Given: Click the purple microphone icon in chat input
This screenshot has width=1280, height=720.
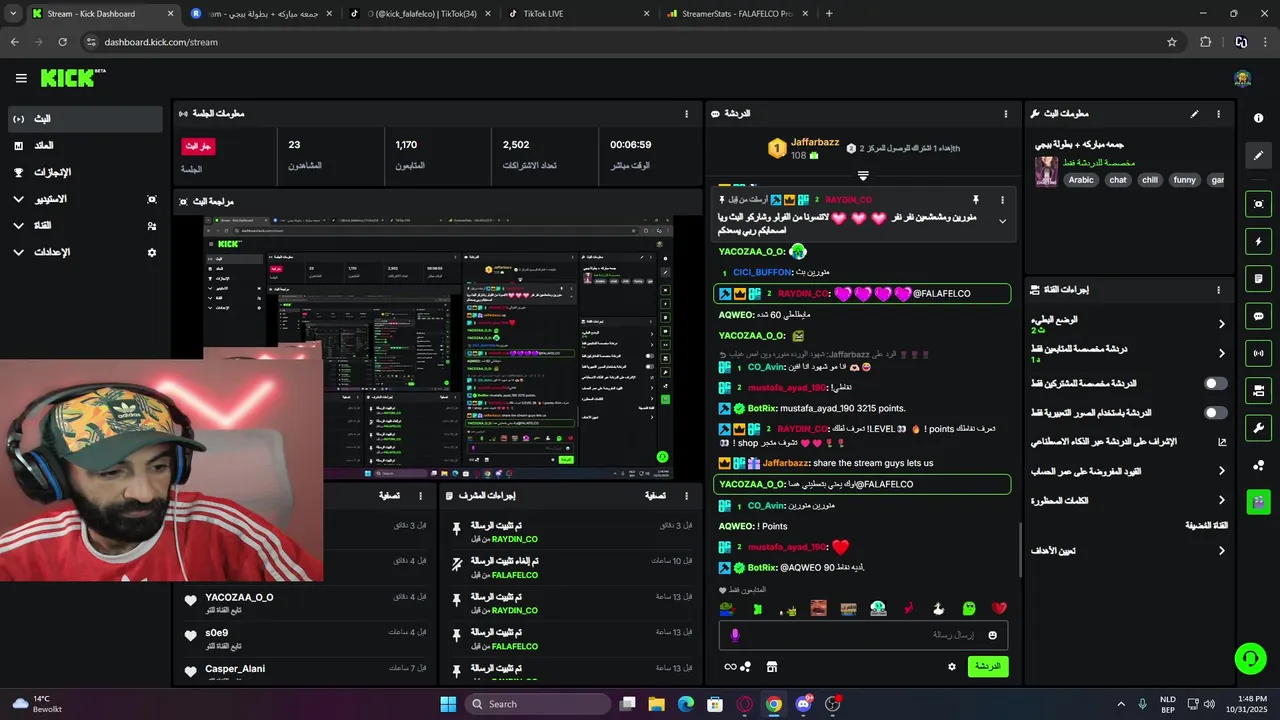Looking at the screenshot, I should (x=735, y=635).
